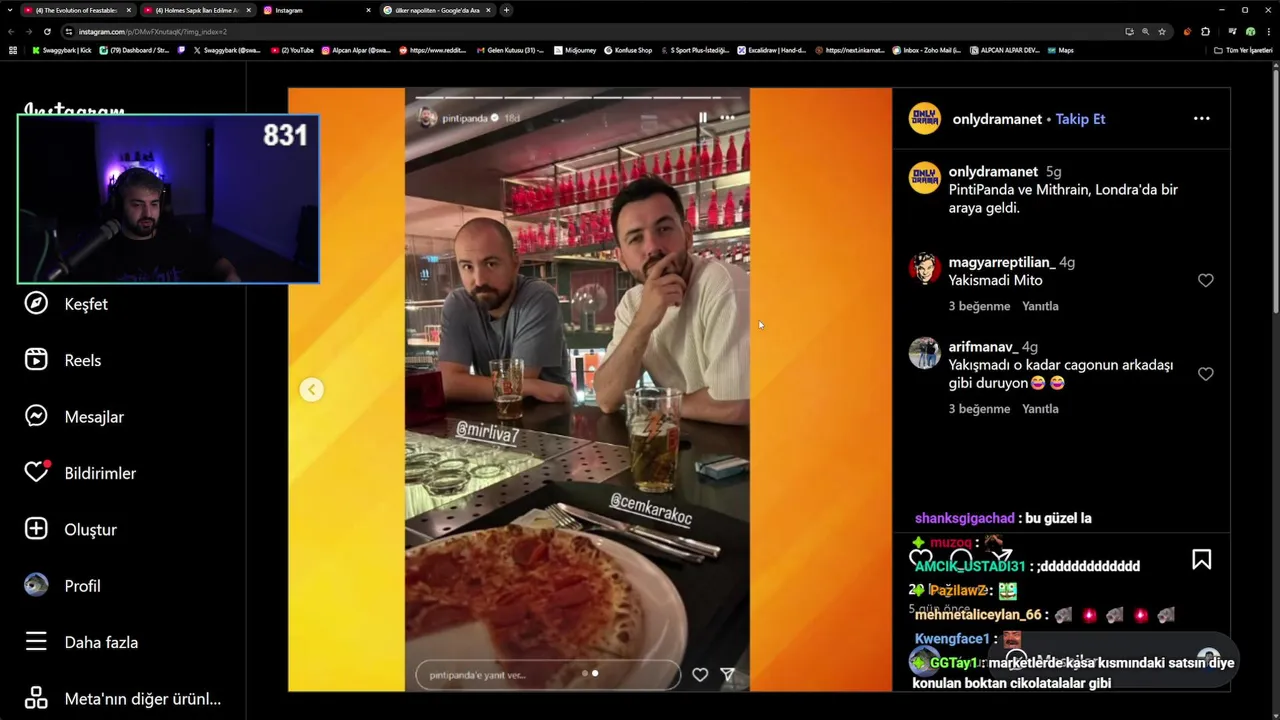This screenshot has height=720, width=1280.
Task: Like arifmanav_ comment with heart
Action: coord(1205,373)
